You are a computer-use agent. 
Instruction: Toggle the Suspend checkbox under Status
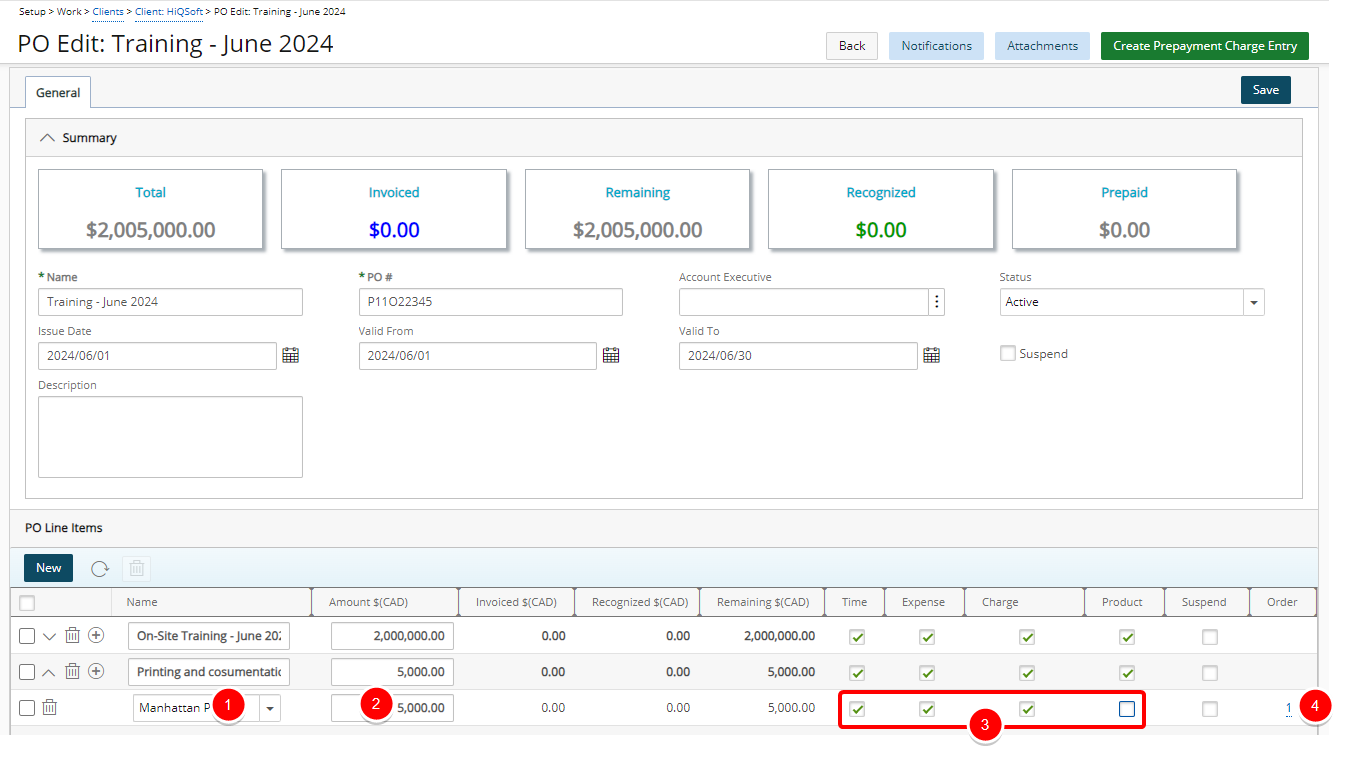[1008, 353]
